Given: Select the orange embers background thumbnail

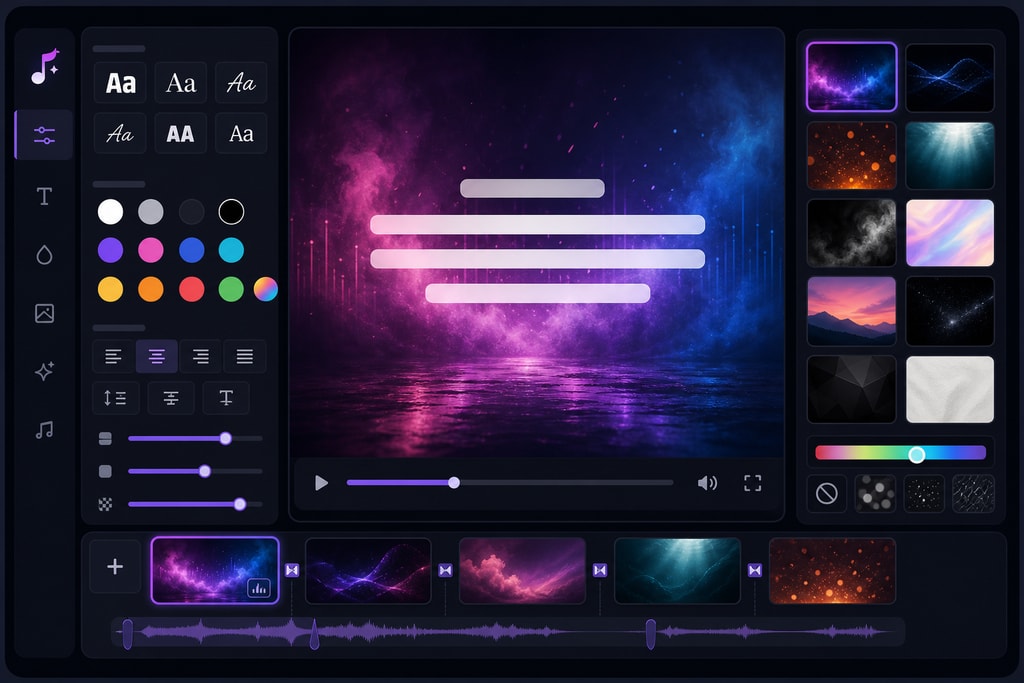Looking at the screenshot, I should click(852, 155).
